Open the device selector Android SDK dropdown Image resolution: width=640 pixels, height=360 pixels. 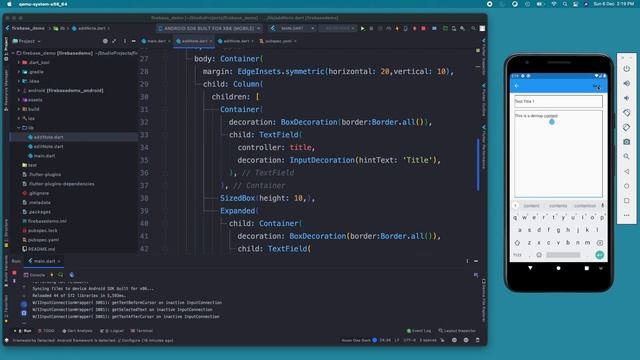click(209, 28)
